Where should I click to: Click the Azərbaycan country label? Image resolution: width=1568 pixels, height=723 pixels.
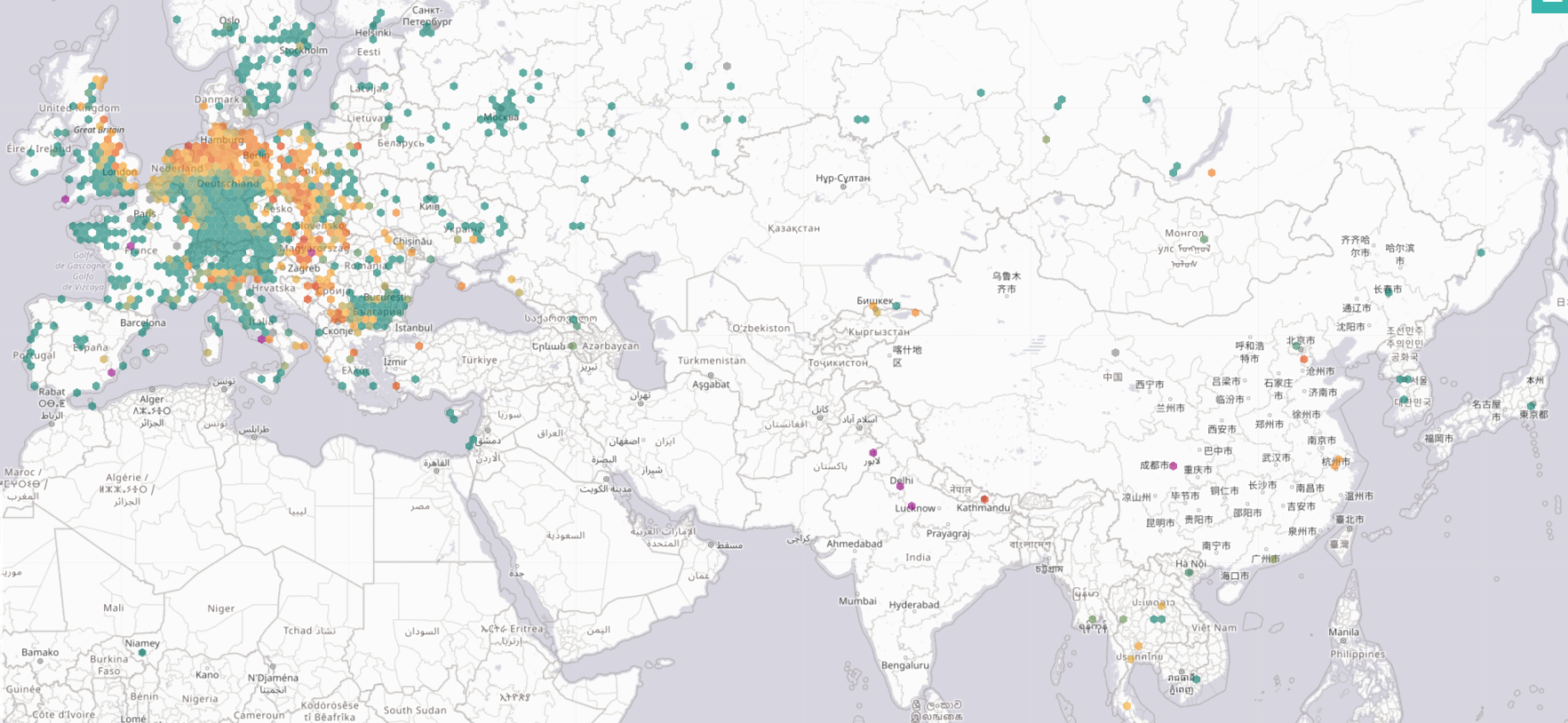point(610,346)
